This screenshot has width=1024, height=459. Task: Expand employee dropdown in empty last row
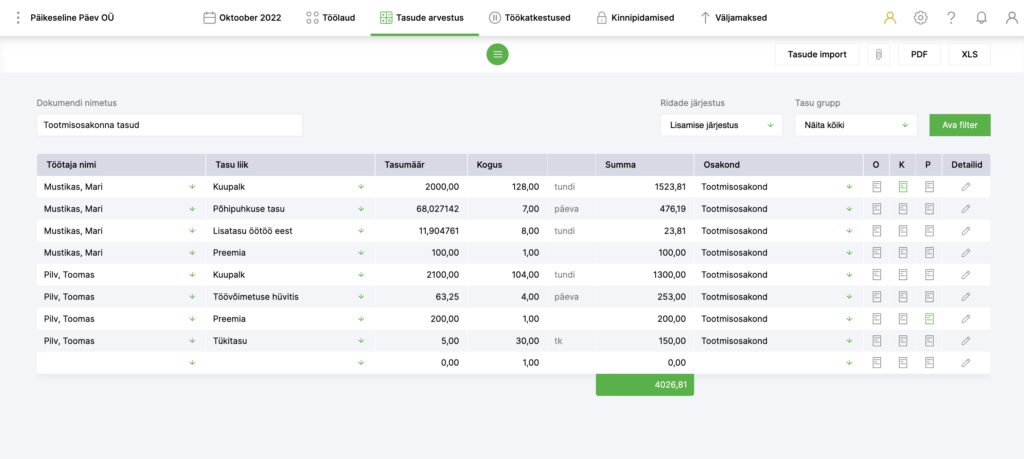pyautogui.click(x=192, y=362)
